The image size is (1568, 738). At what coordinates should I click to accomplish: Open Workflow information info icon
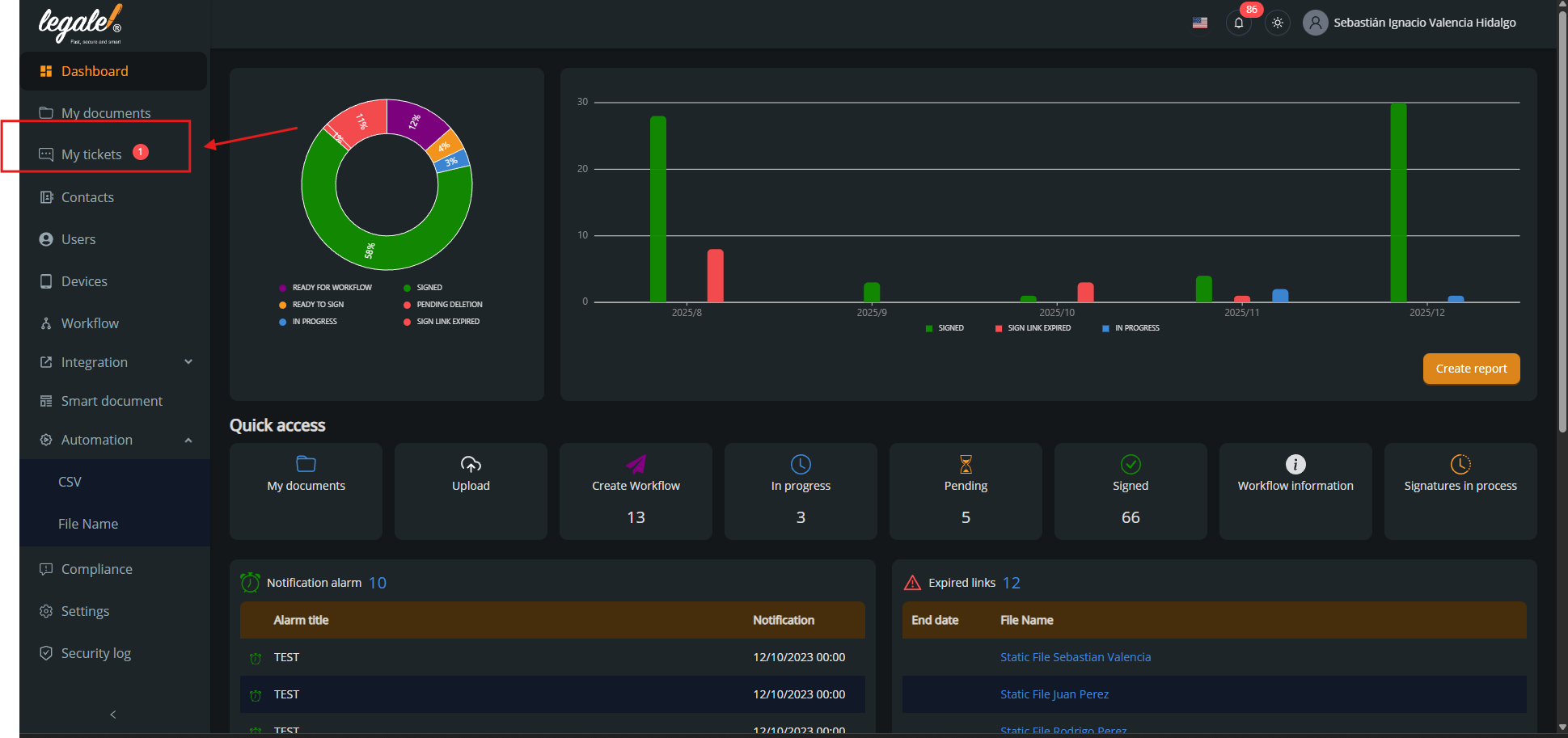[1295, 464]
